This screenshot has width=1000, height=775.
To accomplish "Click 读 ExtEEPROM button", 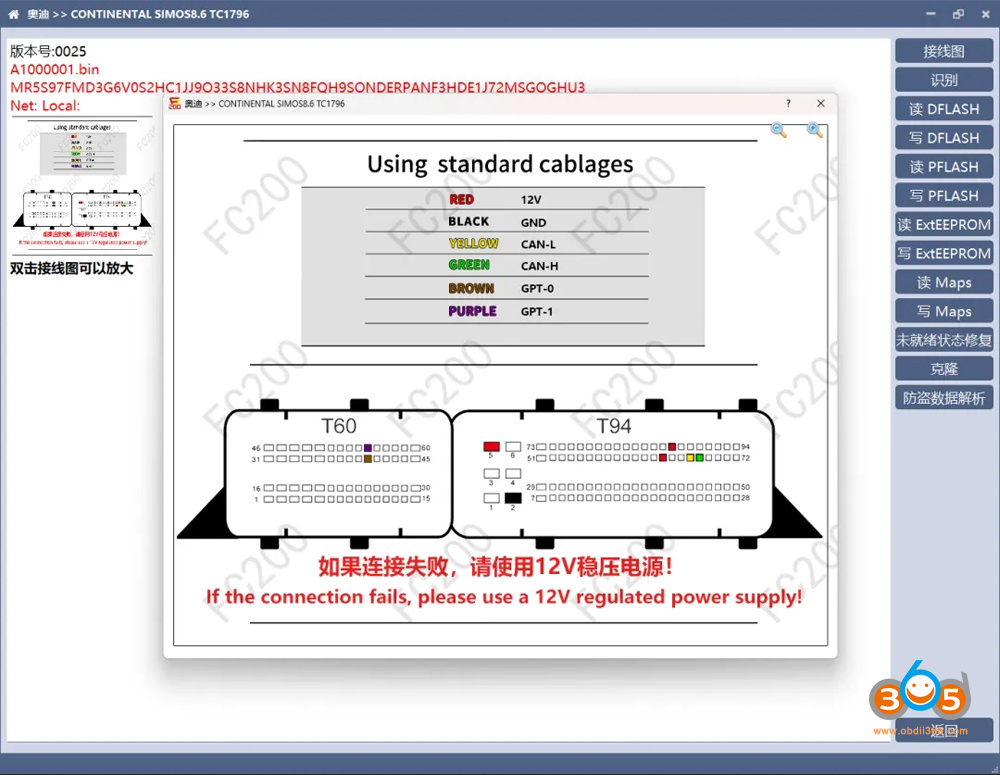I will click(943, 225).
